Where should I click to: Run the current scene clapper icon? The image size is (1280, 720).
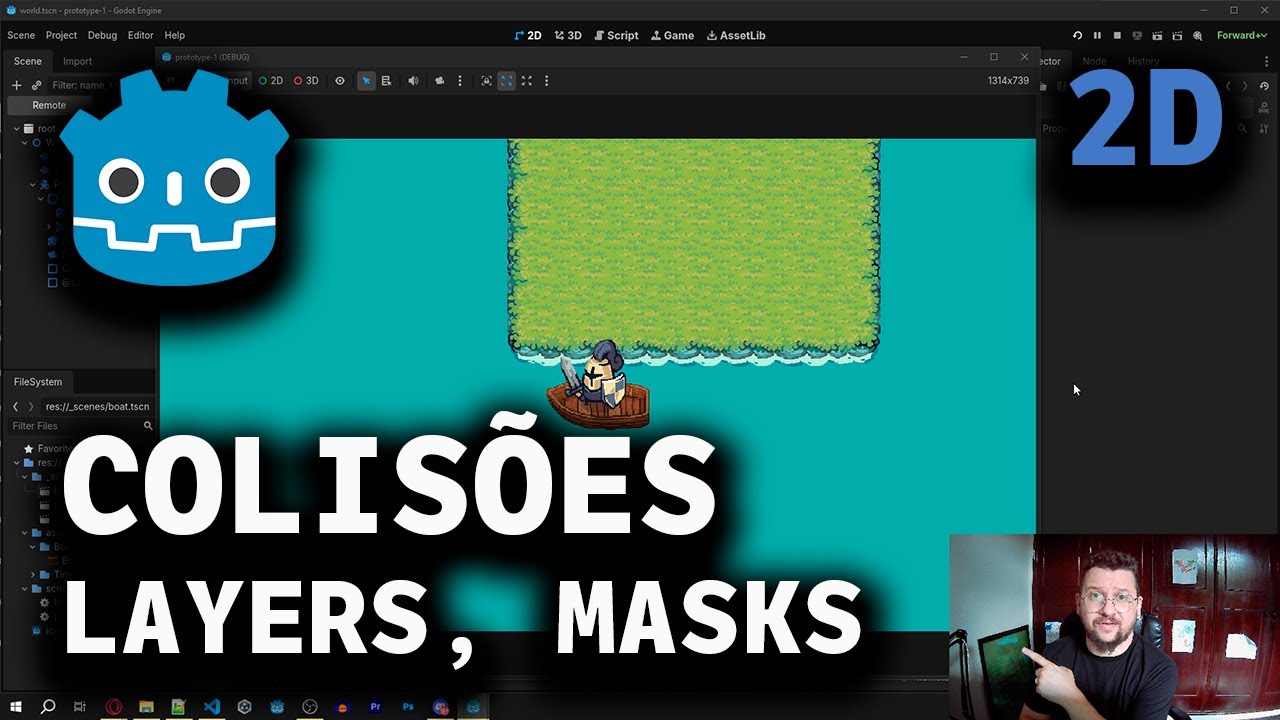pyautogui.click(x=1157, y=35)
